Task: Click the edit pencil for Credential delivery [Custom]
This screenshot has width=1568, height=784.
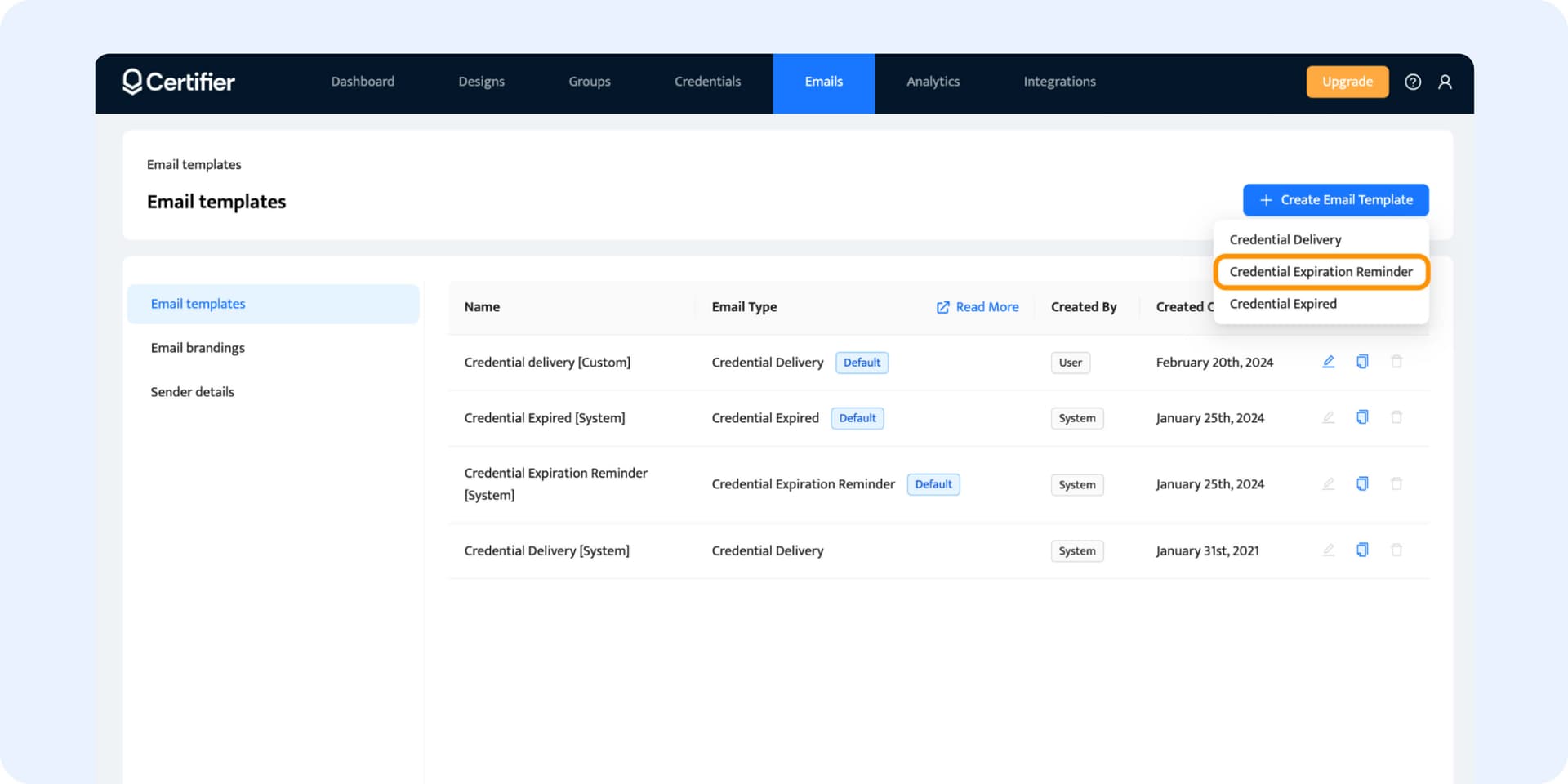Action: coord(1328,362)
